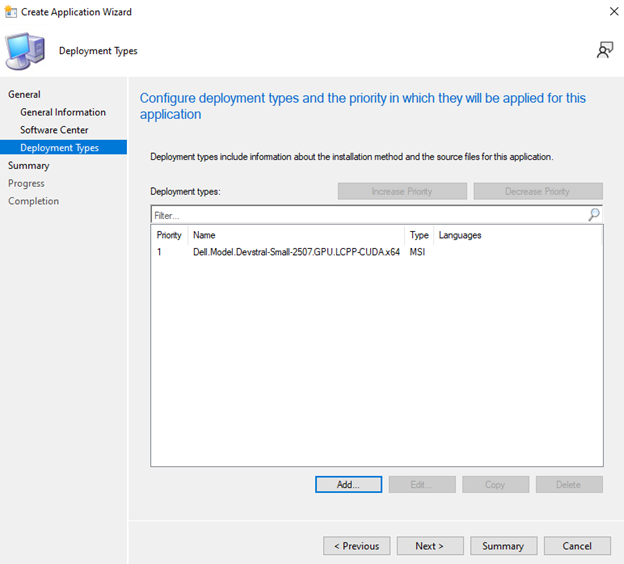Image resolution: width=624 pixels, height=564 pixels.
Task: Click the Add... button
Action: coord(348,484)
